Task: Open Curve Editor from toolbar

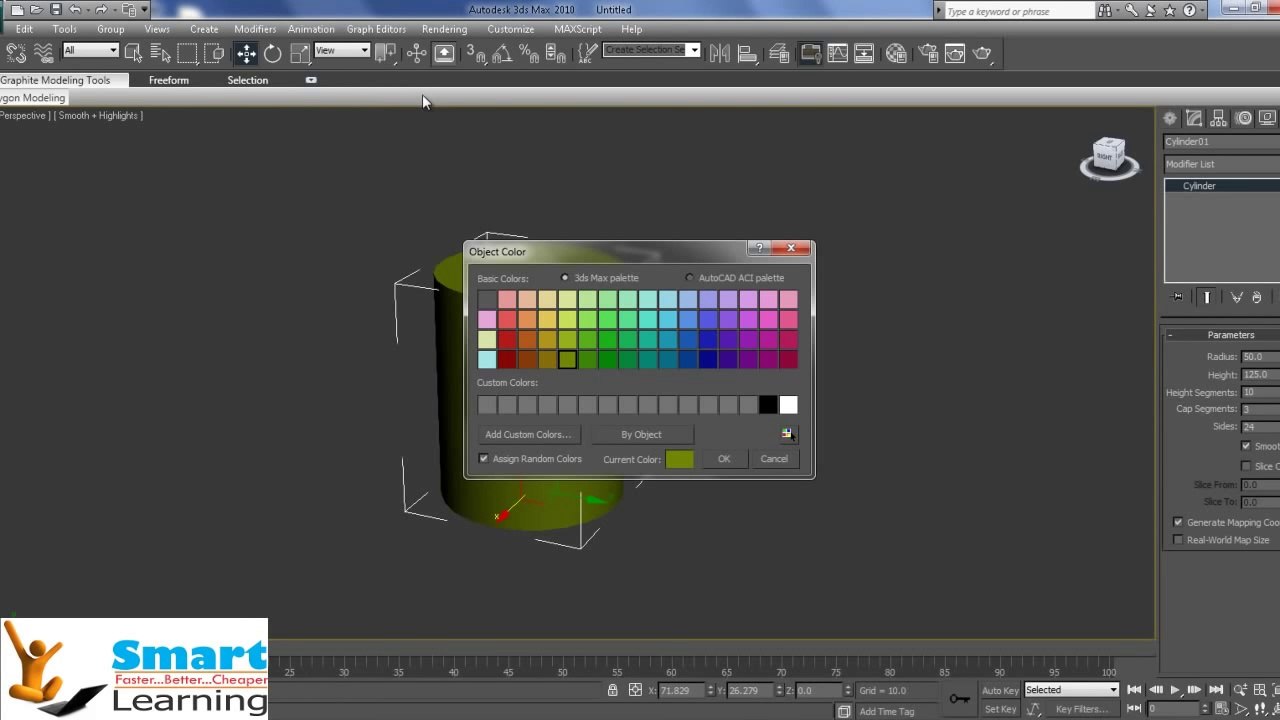Action: pyautogui.click(x=837, y=53)
